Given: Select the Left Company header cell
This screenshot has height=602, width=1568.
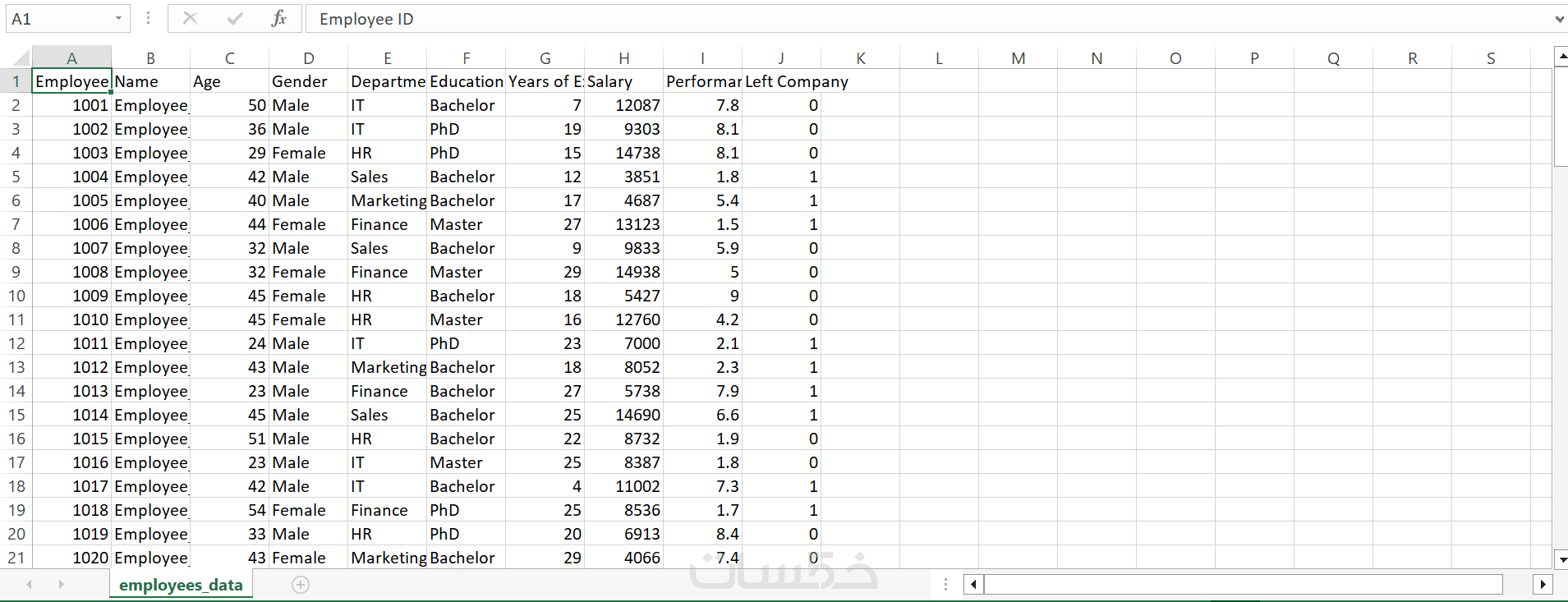Looking at the screenshot, I should (782, 81).
